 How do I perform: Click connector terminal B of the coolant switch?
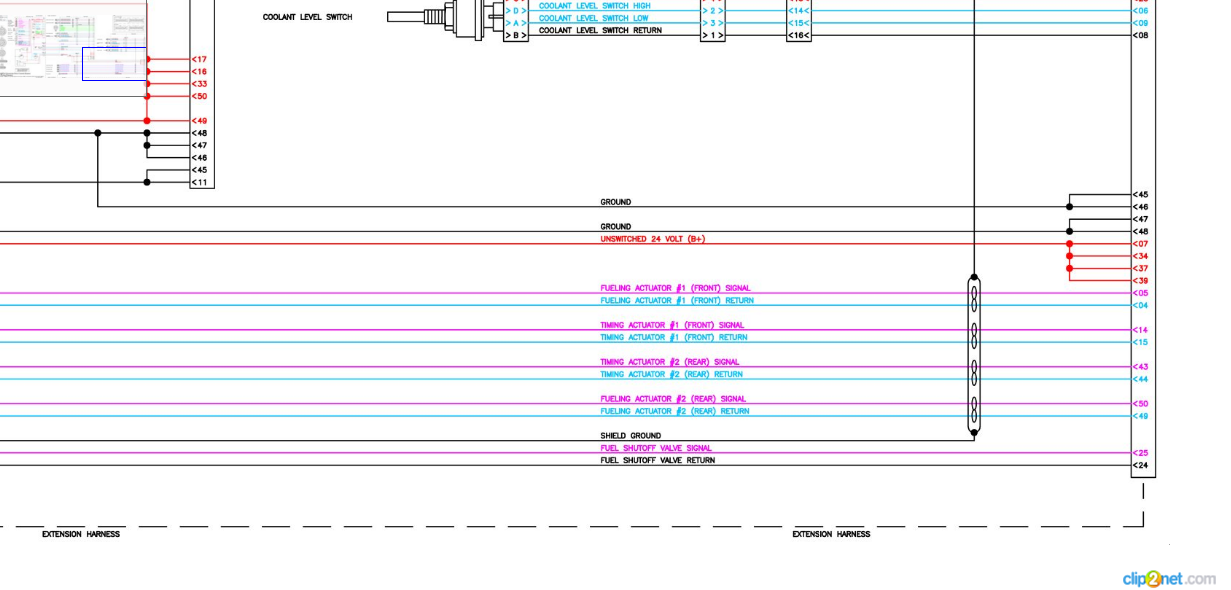click(515, 35)
